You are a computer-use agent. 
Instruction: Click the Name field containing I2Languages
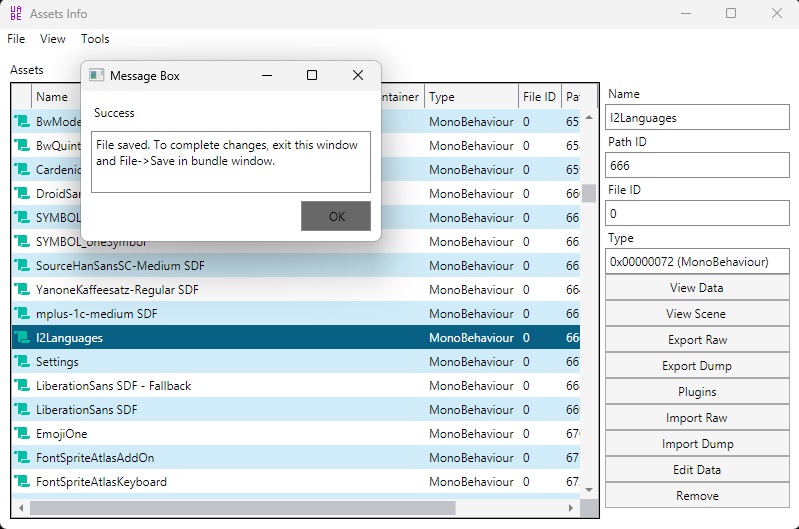(x=697, y=118)
